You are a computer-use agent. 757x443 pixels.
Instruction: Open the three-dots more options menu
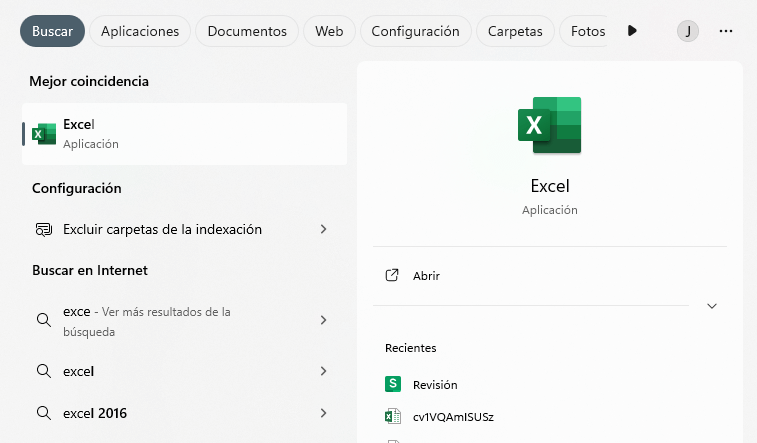click(x=726, y=31)
